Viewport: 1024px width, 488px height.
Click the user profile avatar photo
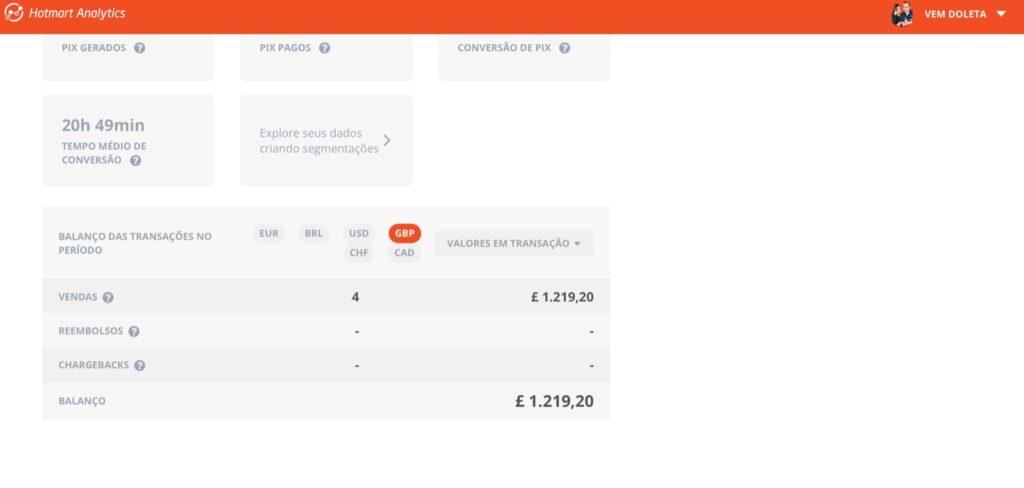point(902,14)
